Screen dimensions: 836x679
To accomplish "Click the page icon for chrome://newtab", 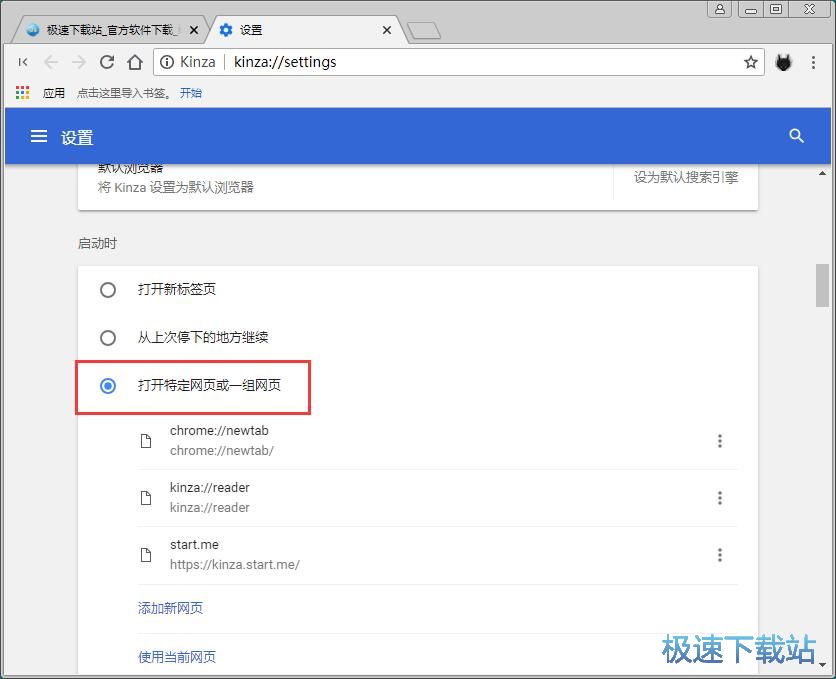I will tap(146, 441).
